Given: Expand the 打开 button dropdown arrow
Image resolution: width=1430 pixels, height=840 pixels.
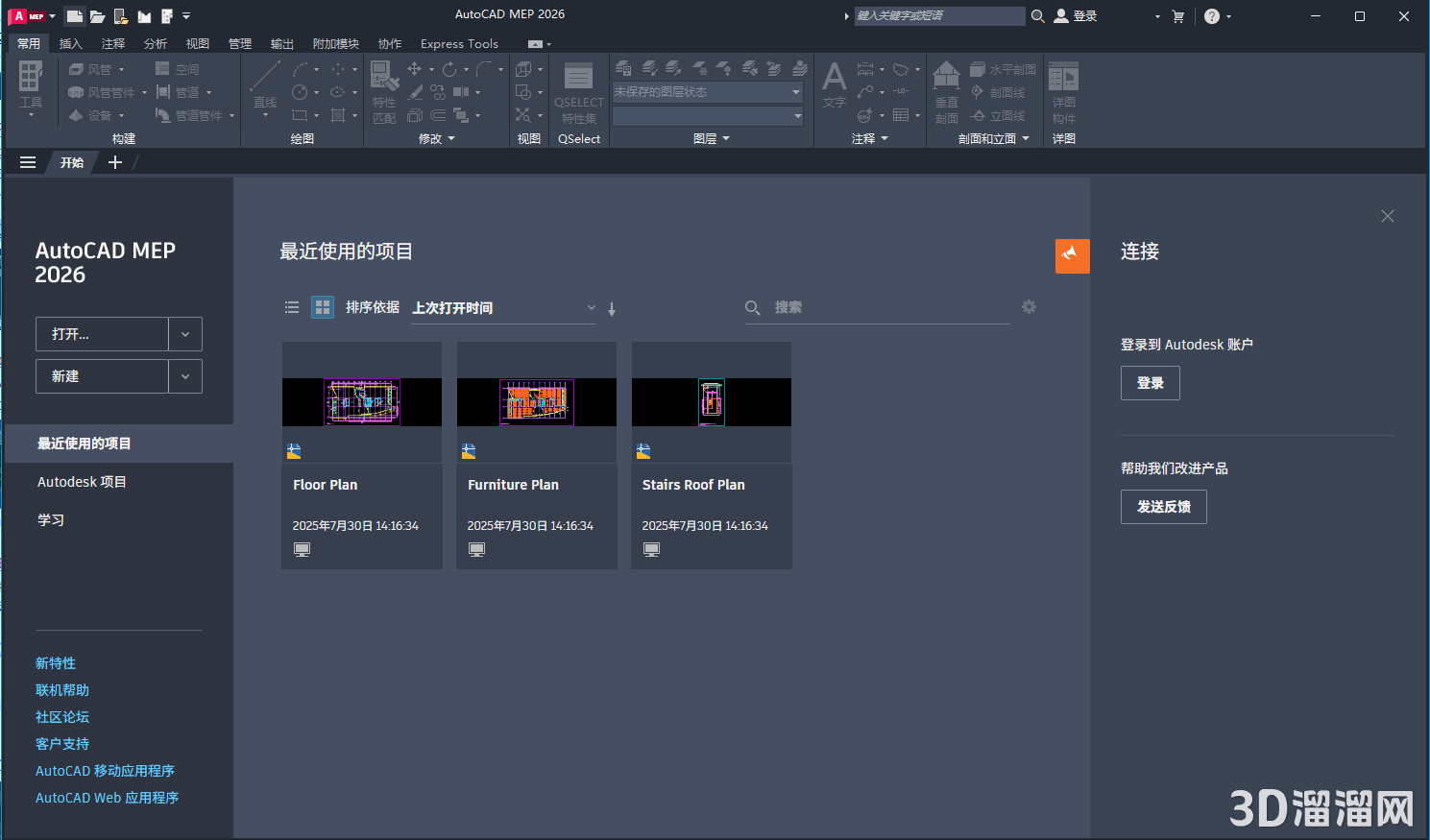Looking at the screenshot, I should tap(185, 334).
